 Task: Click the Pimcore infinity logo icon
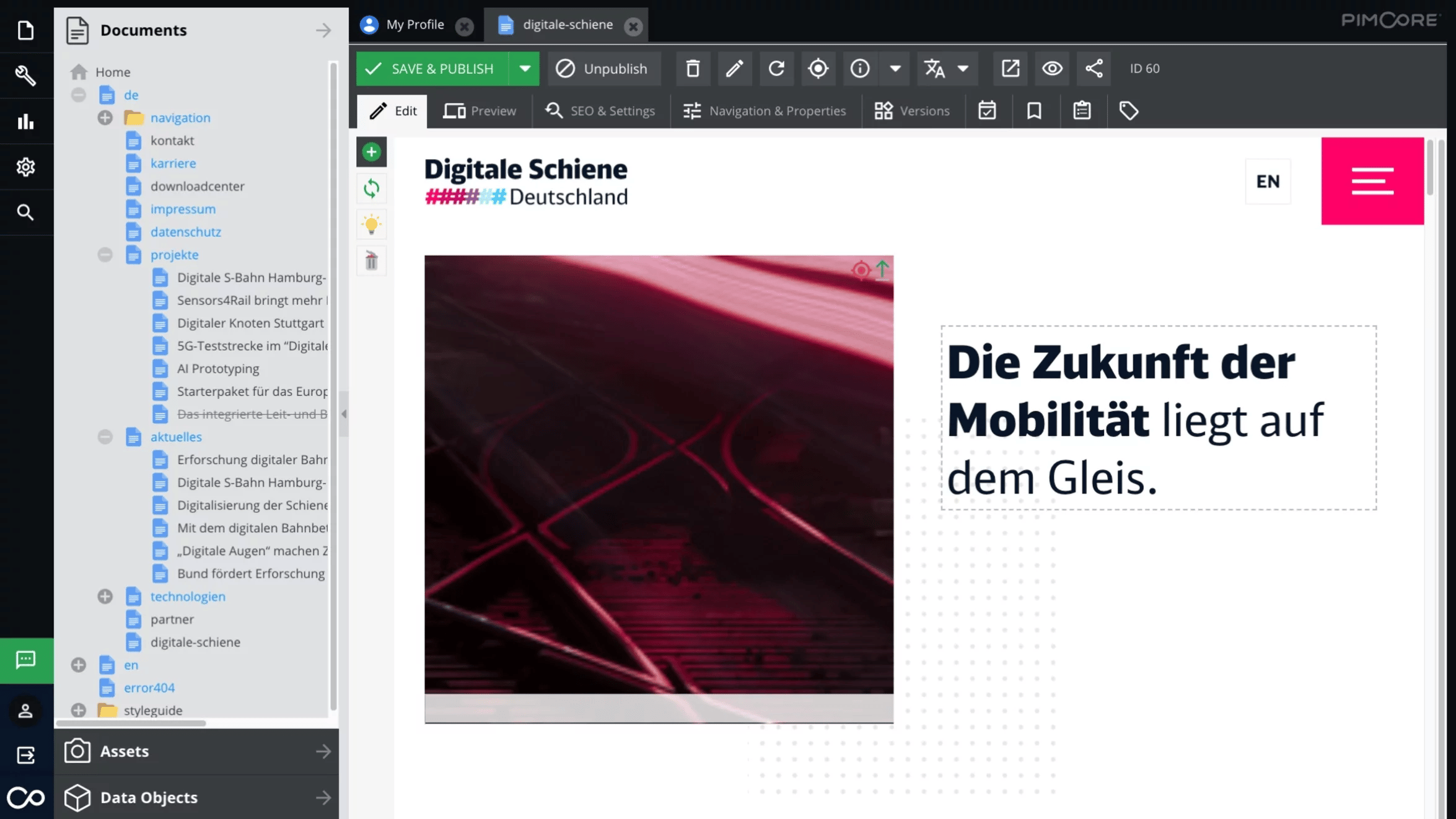point(25,797)
